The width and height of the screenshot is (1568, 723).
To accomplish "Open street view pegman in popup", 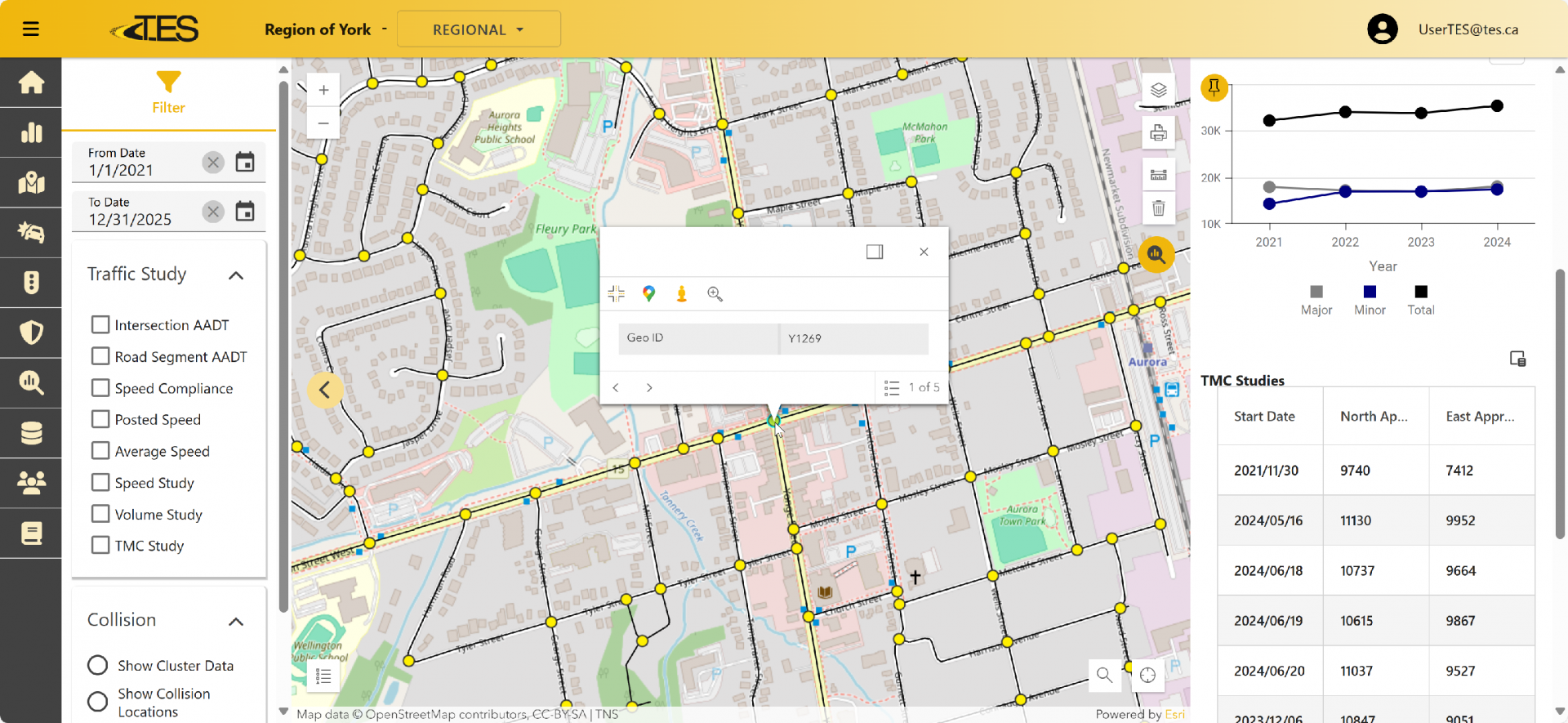I will [681, 294].
